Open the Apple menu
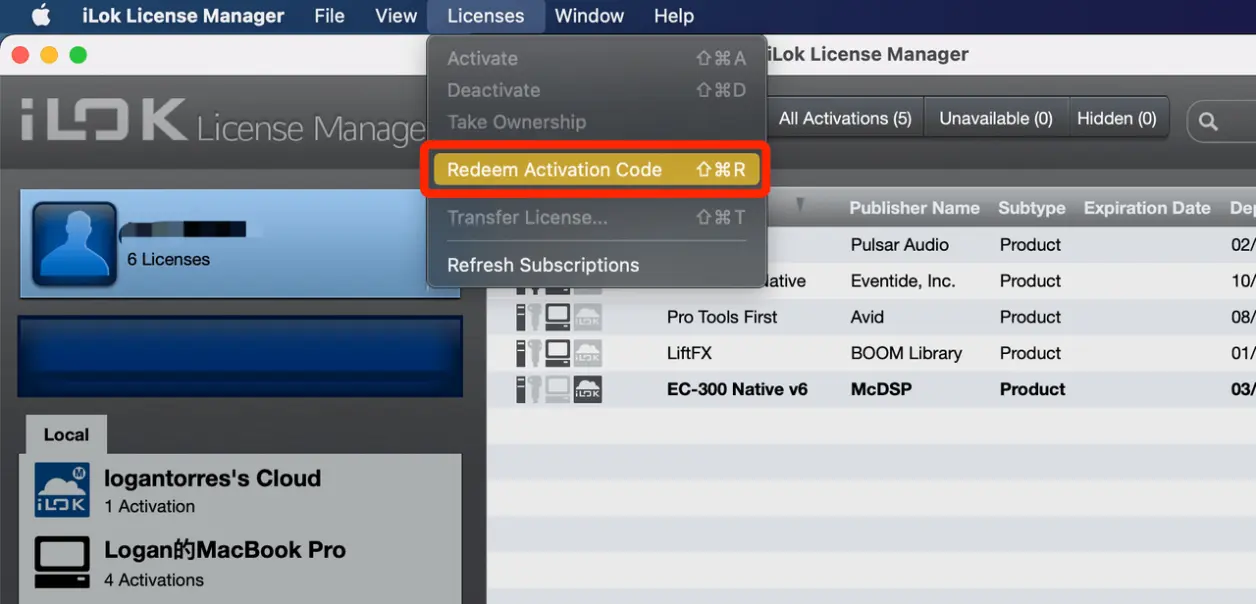This screenshot has width=1256, height=604. [x=41, y=15]
